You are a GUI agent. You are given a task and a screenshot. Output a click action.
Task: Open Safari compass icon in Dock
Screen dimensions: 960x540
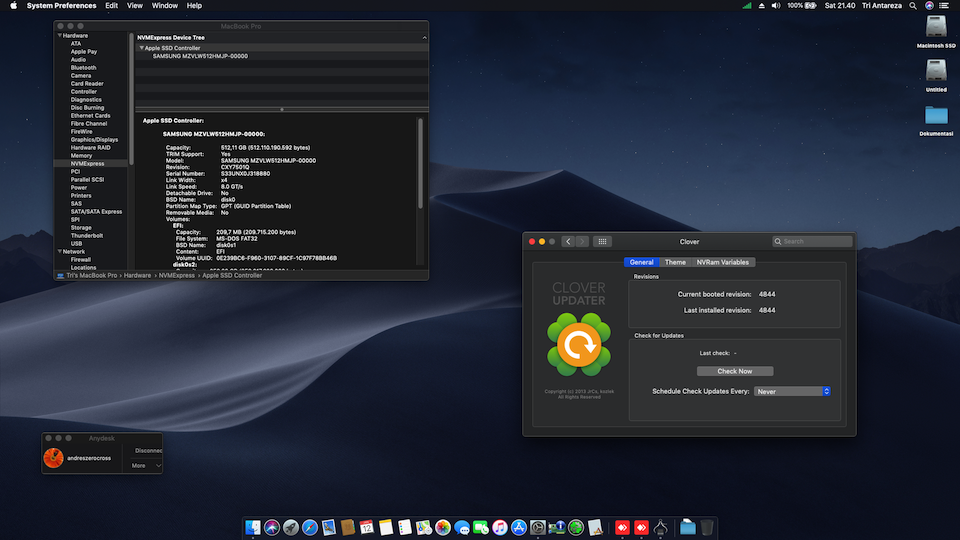(310, 527)
